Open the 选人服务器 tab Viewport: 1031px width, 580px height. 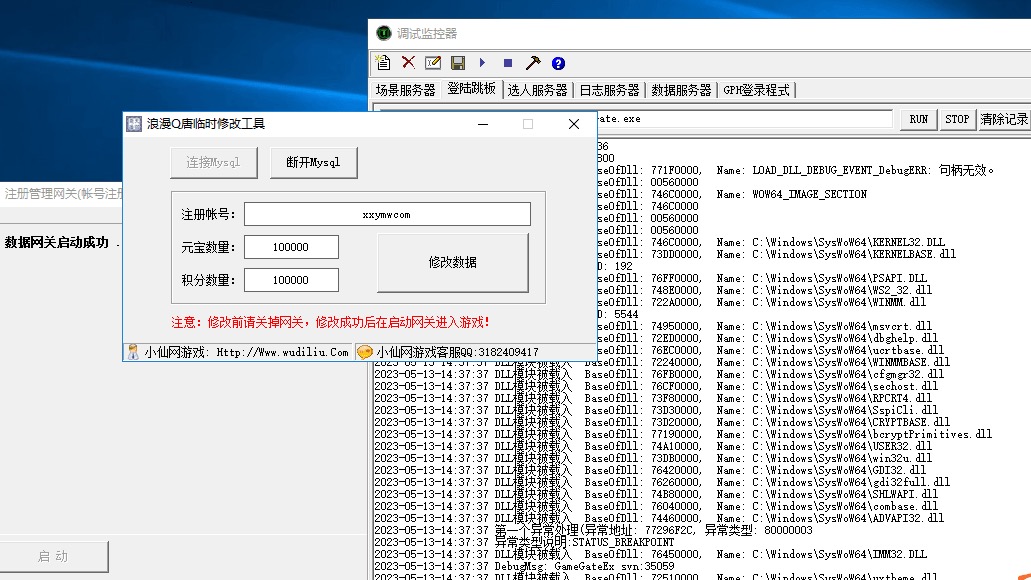(x=537, y=90)
